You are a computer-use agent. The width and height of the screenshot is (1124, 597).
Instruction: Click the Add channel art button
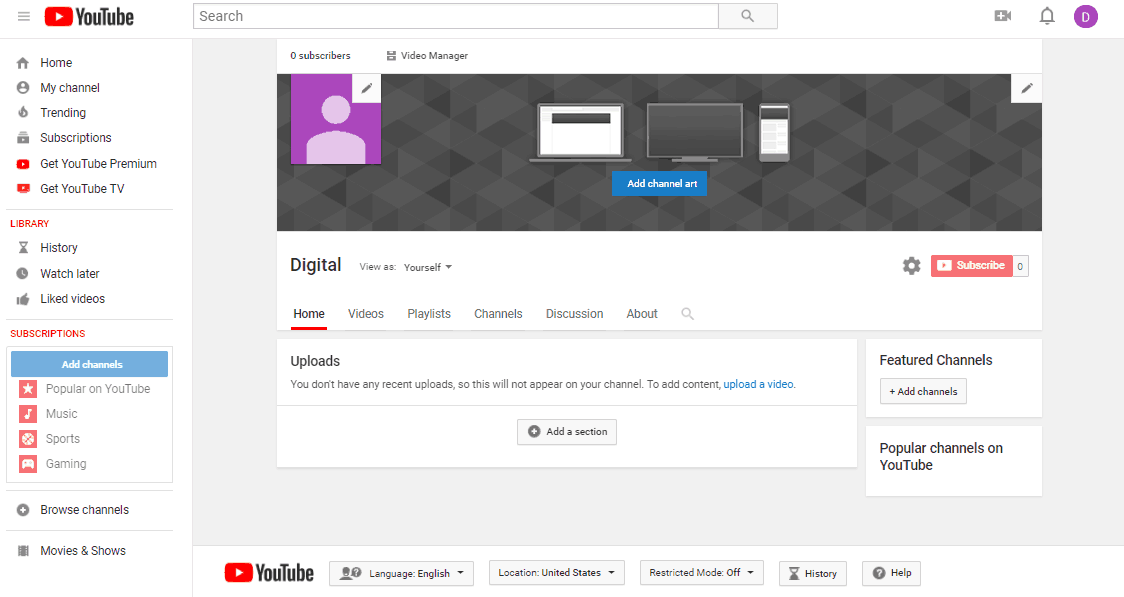(x=659, y=183)
